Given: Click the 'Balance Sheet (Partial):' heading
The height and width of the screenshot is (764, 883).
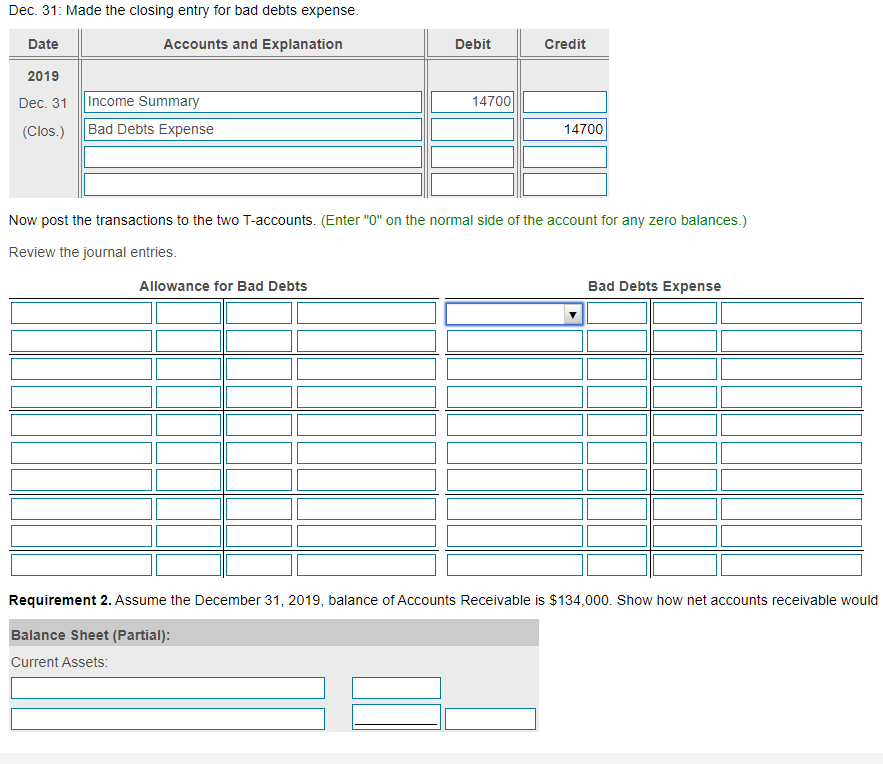Looking at the screenshot, I should click(91, 635).
